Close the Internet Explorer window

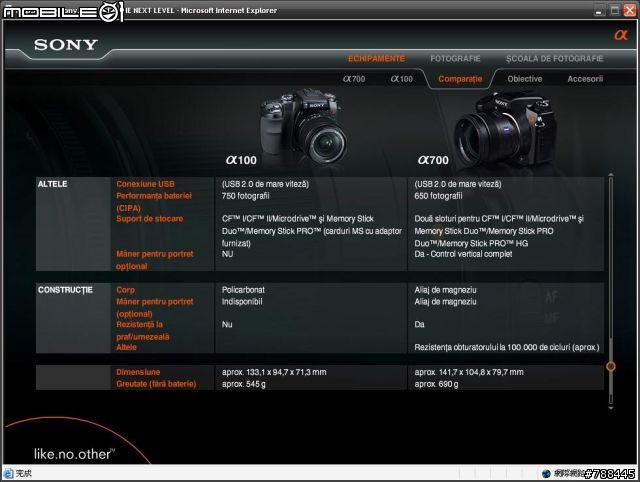630,11
